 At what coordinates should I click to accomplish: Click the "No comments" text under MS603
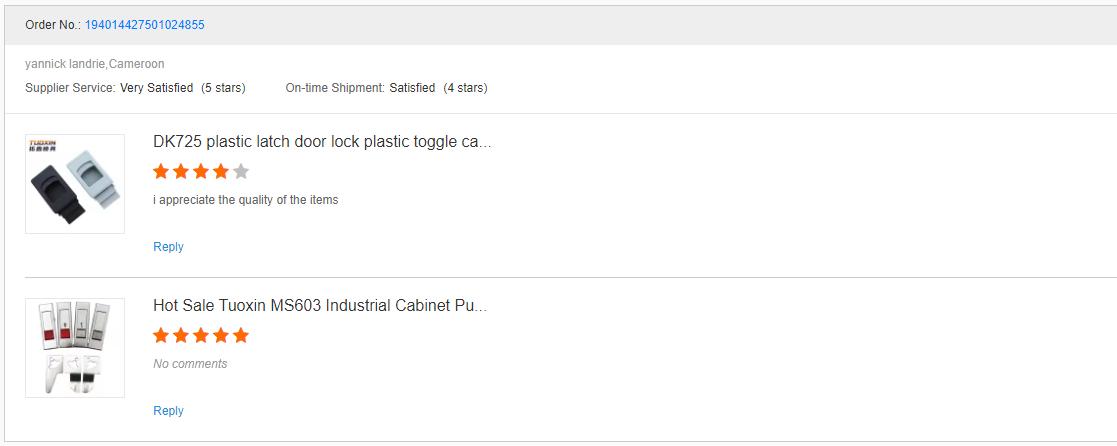point(190,364)
